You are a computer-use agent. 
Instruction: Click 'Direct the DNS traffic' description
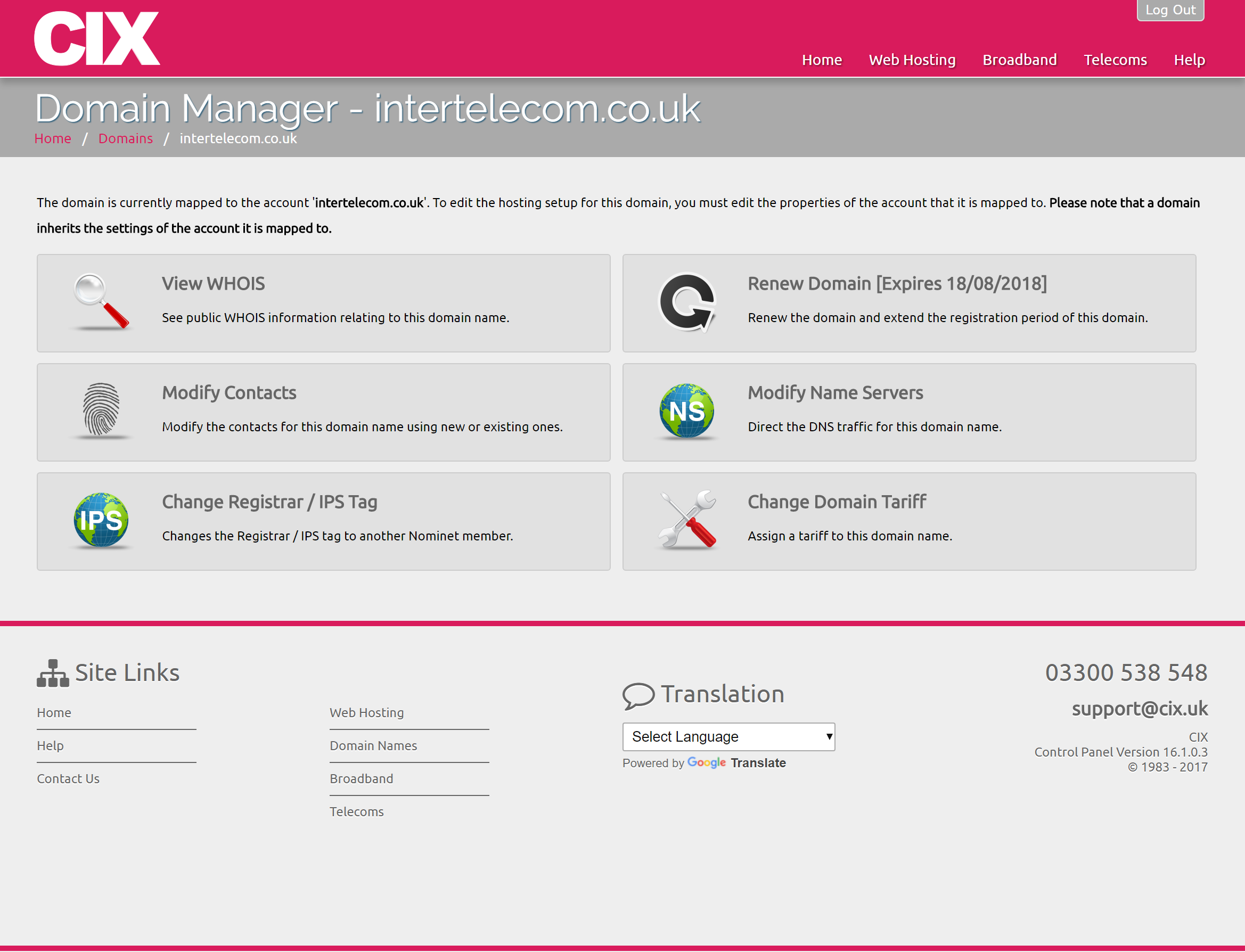pyautogui.click(x=874, y=427)
